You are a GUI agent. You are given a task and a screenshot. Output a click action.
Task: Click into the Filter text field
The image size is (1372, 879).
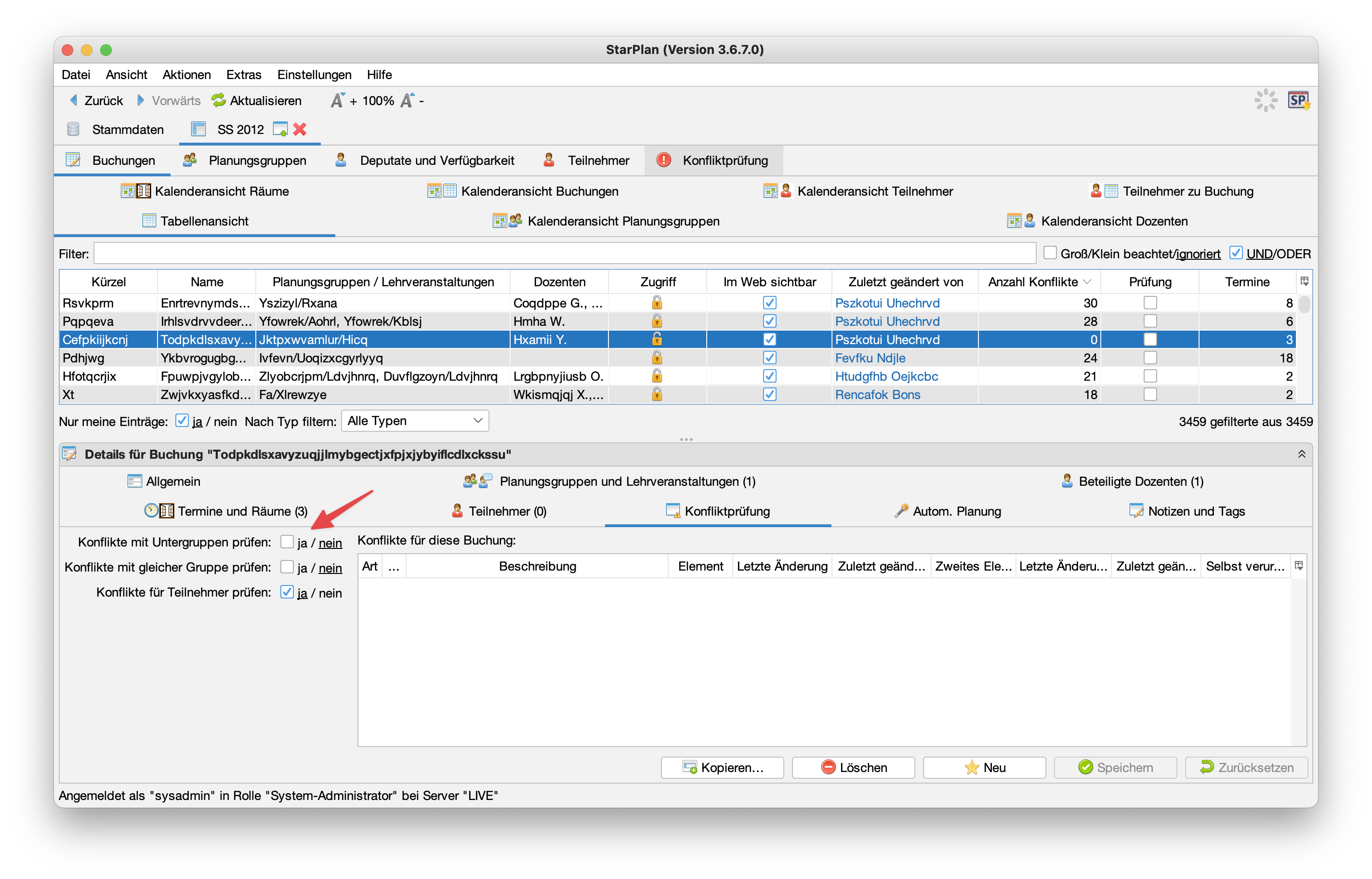tap(564, 253)
